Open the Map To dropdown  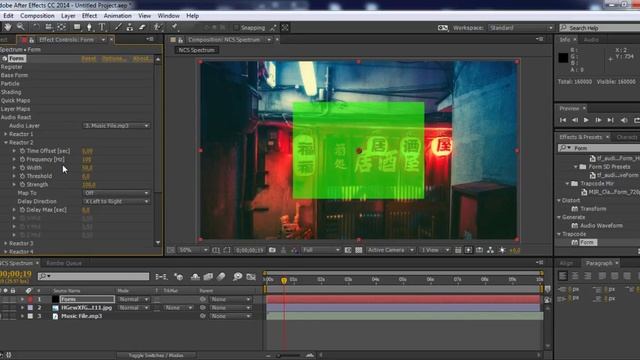click(x=117, y=193)
